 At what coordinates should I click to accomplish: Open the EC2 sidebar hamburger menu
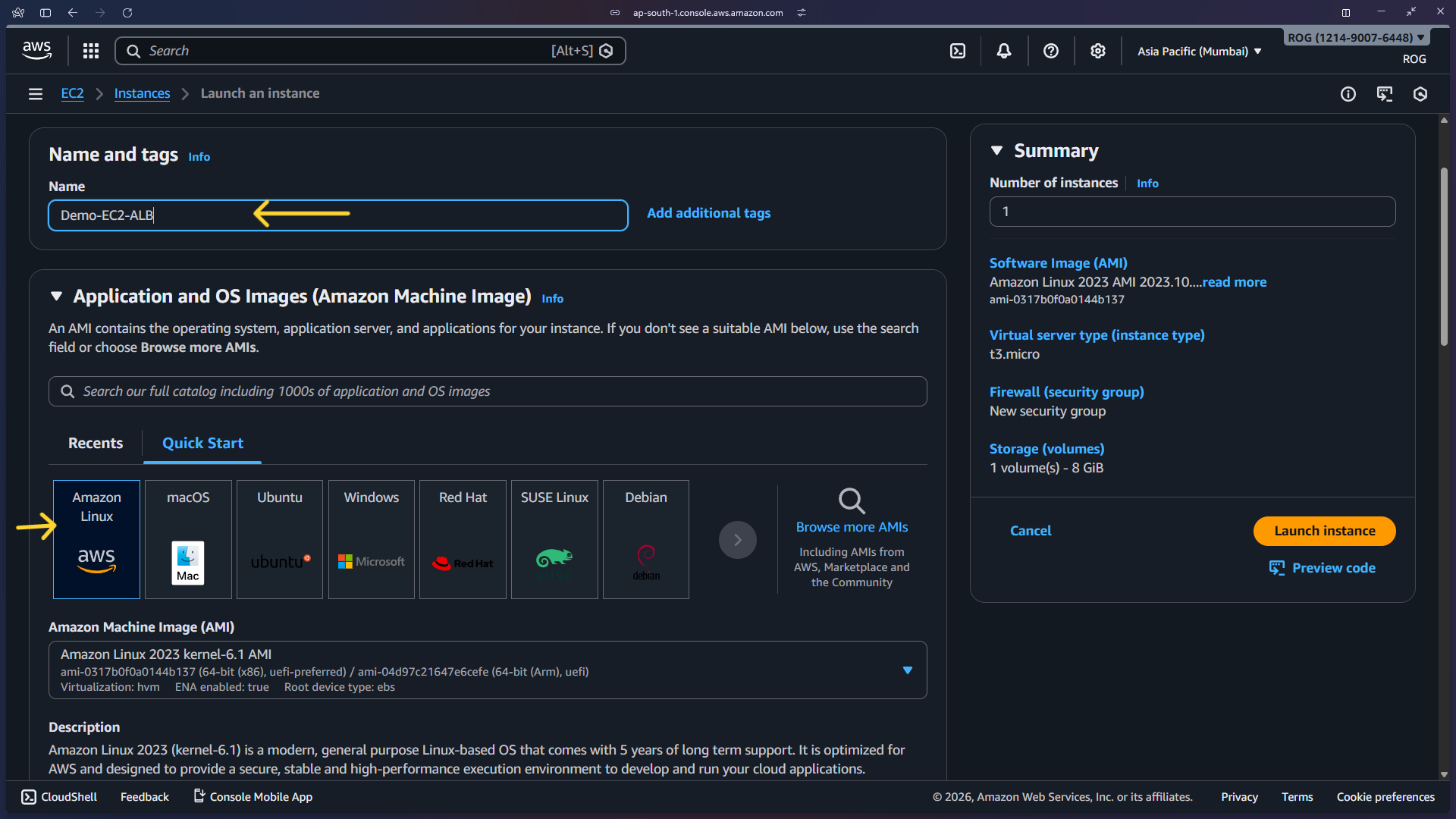[x=36, y=93]
